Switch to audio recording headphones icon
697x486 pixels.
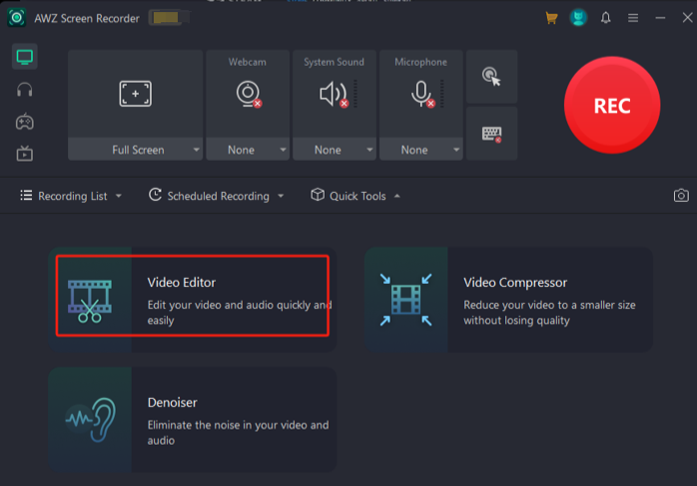coord(24,90)
